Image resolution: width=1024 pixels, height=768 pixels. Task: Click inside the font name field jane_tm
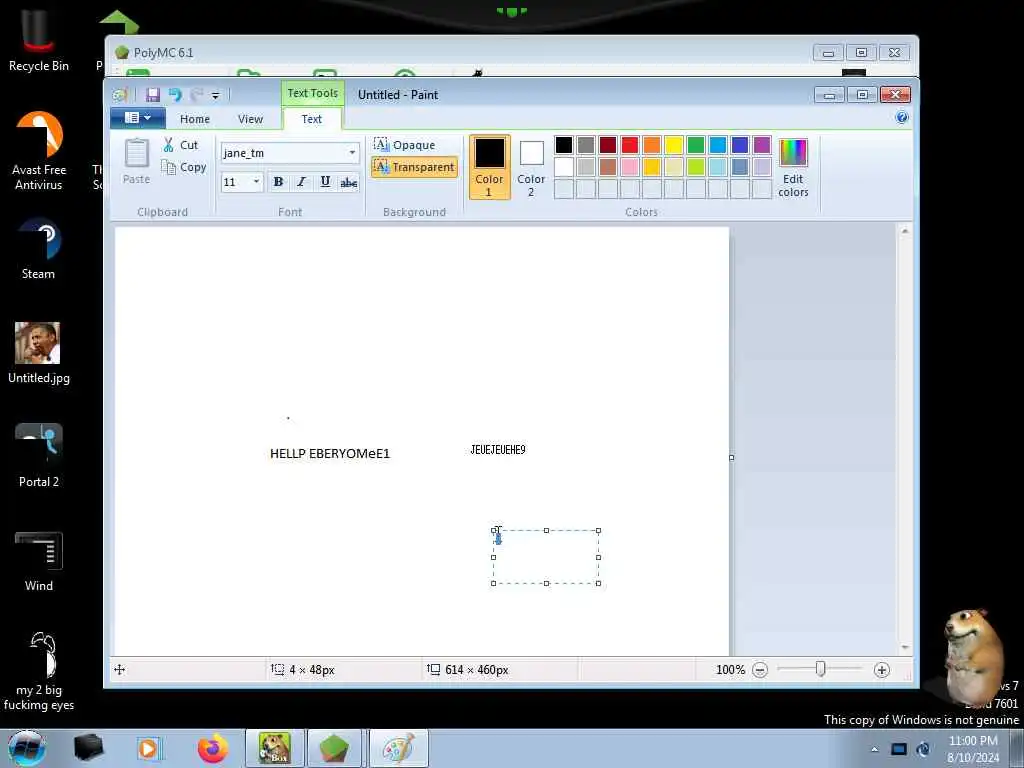[x=283, y=153]
